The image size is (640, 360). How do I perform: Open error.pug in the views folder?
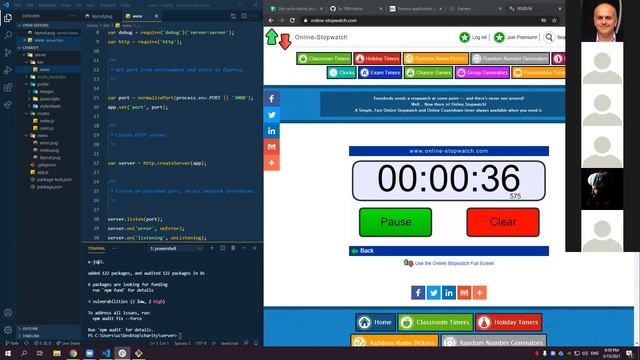click(49, 143)
